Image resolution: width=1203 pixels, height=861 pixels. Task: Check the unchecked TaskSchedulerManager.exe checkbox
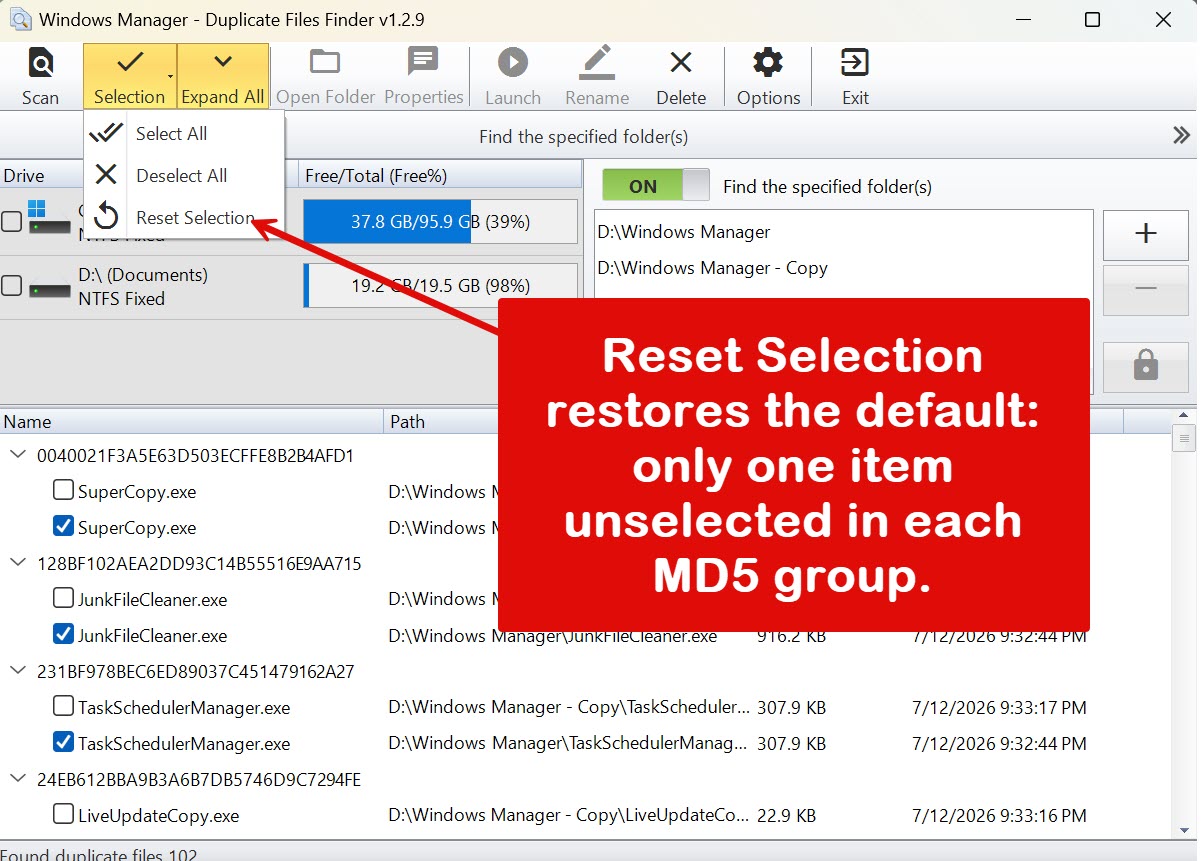[63, 706]
